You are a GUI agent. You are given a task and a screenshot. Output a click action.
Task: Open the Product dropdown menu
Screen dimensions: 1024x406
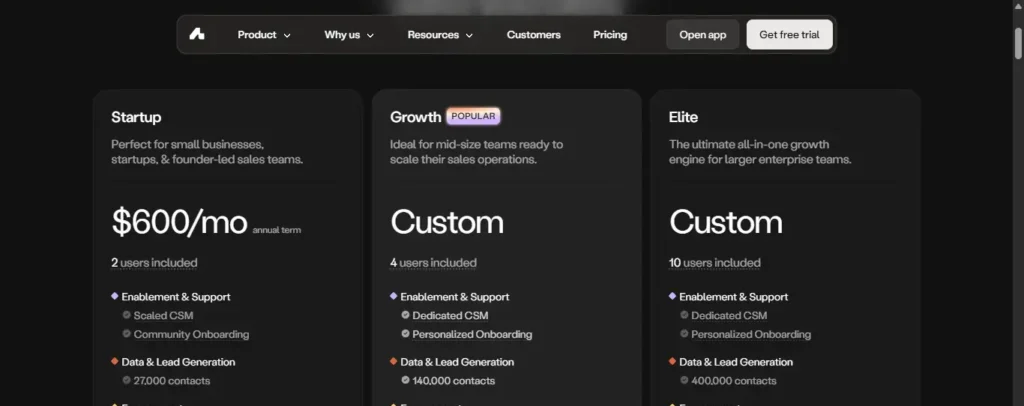tap(264, 35)
